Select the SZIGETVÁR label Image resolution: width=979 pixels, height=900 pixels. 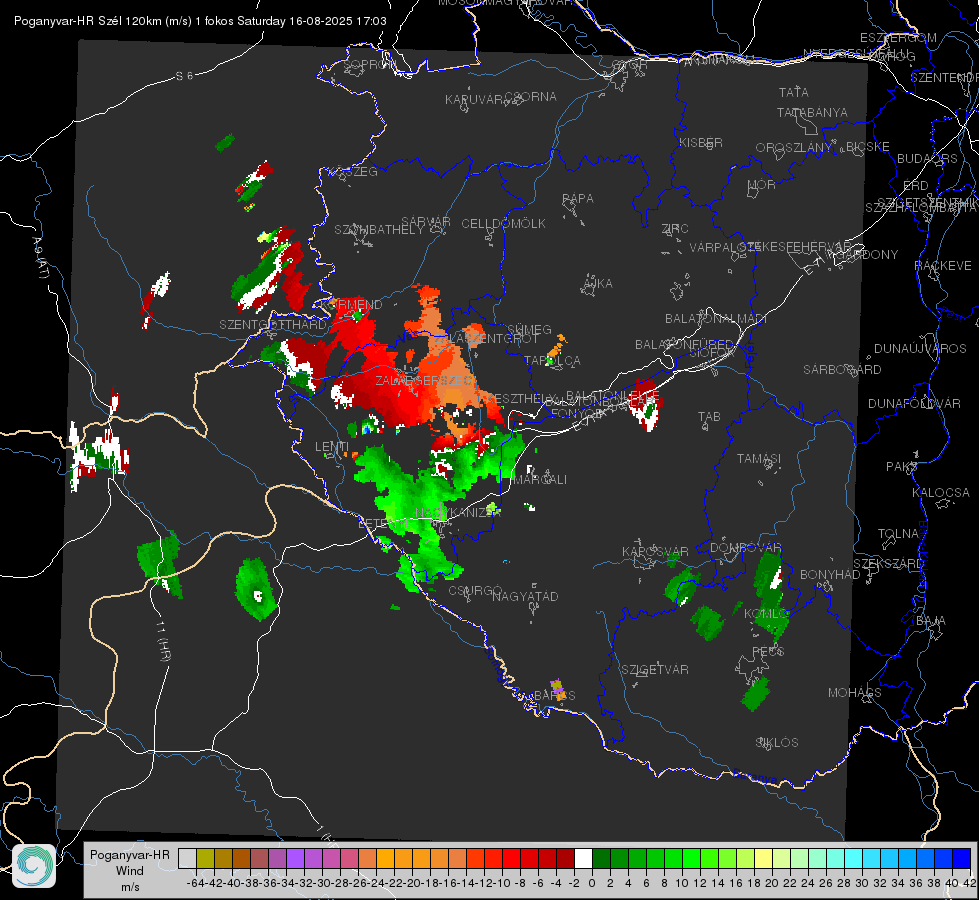(654, 670)
